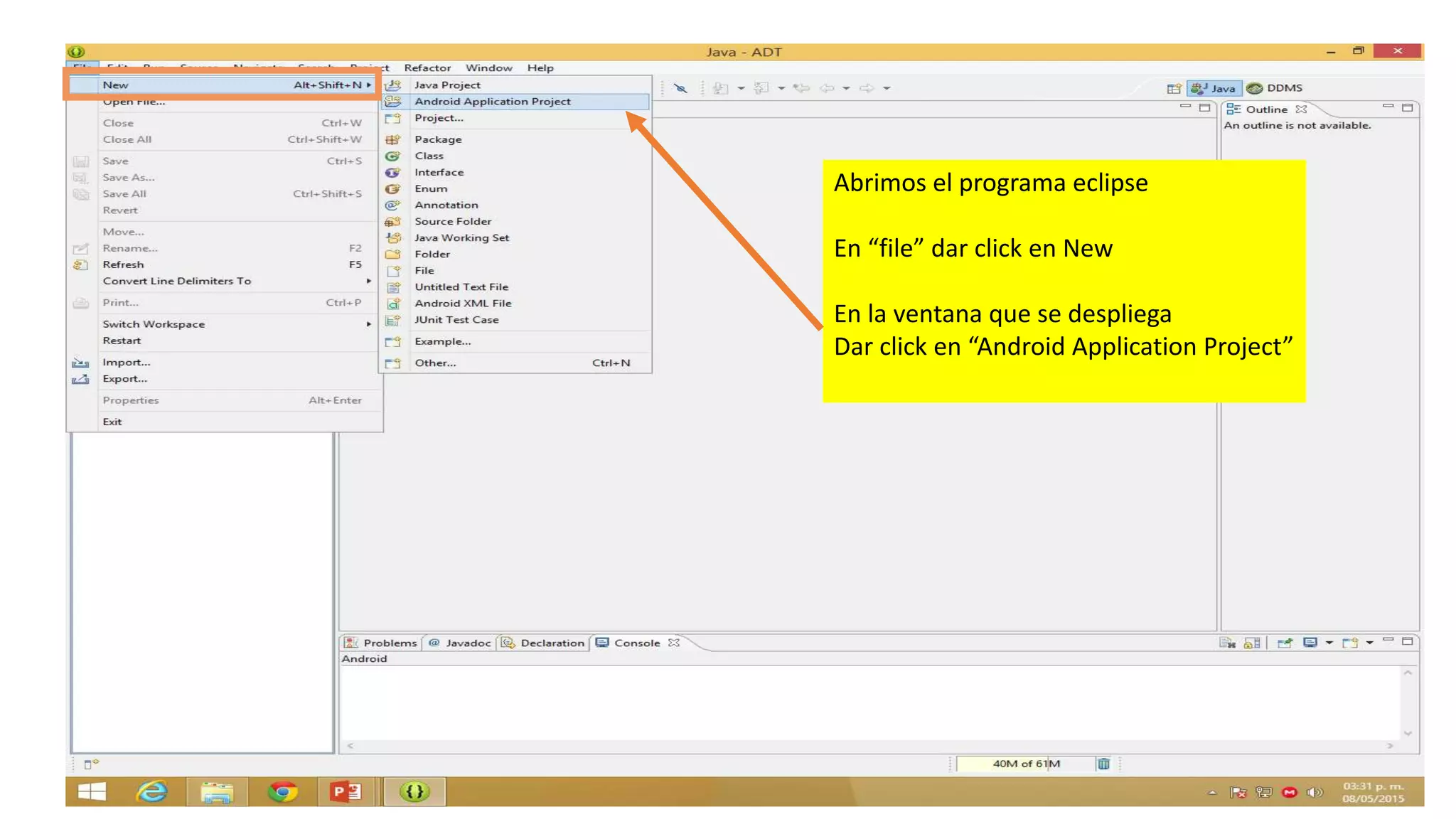Screen dimensions: 1456x819
Task: Expand Convert Line Delimiters To submenu
Action: coord(225,281)
